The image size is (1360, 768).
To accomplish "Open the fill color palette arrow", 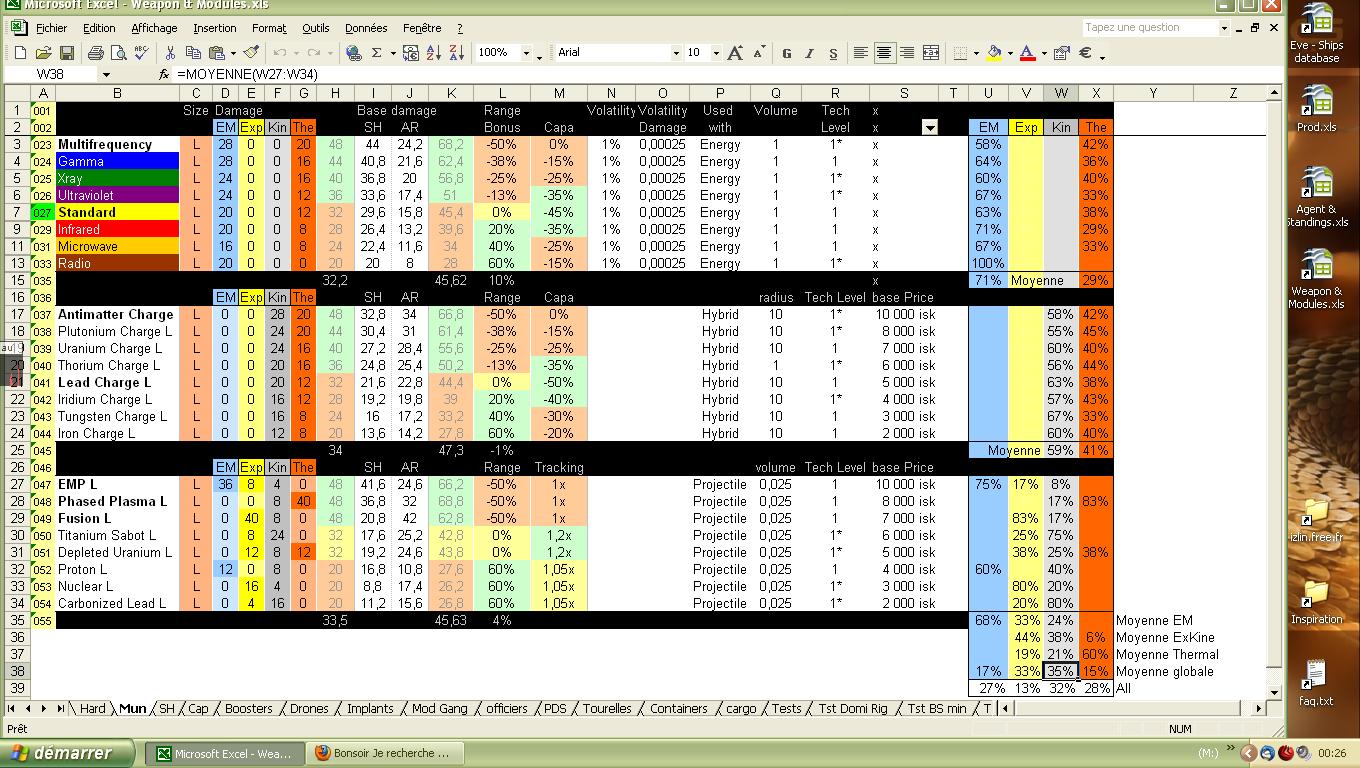I will click(x=1009, y=53).
